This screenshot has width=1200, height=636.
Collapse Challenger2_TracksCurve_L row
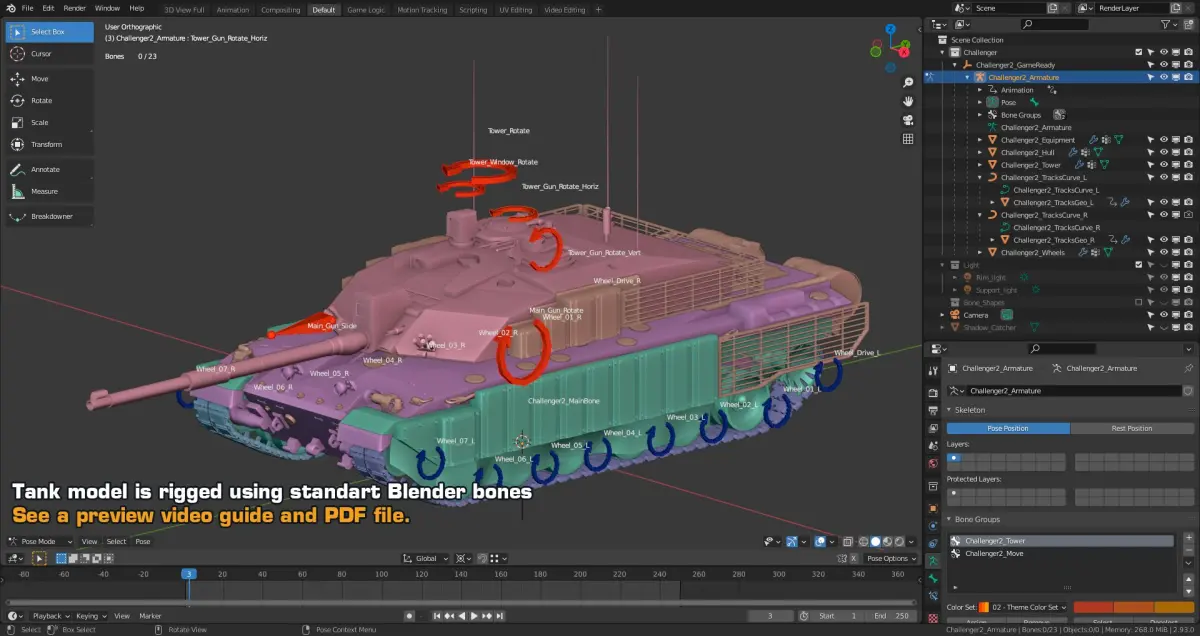coord(980,178)
